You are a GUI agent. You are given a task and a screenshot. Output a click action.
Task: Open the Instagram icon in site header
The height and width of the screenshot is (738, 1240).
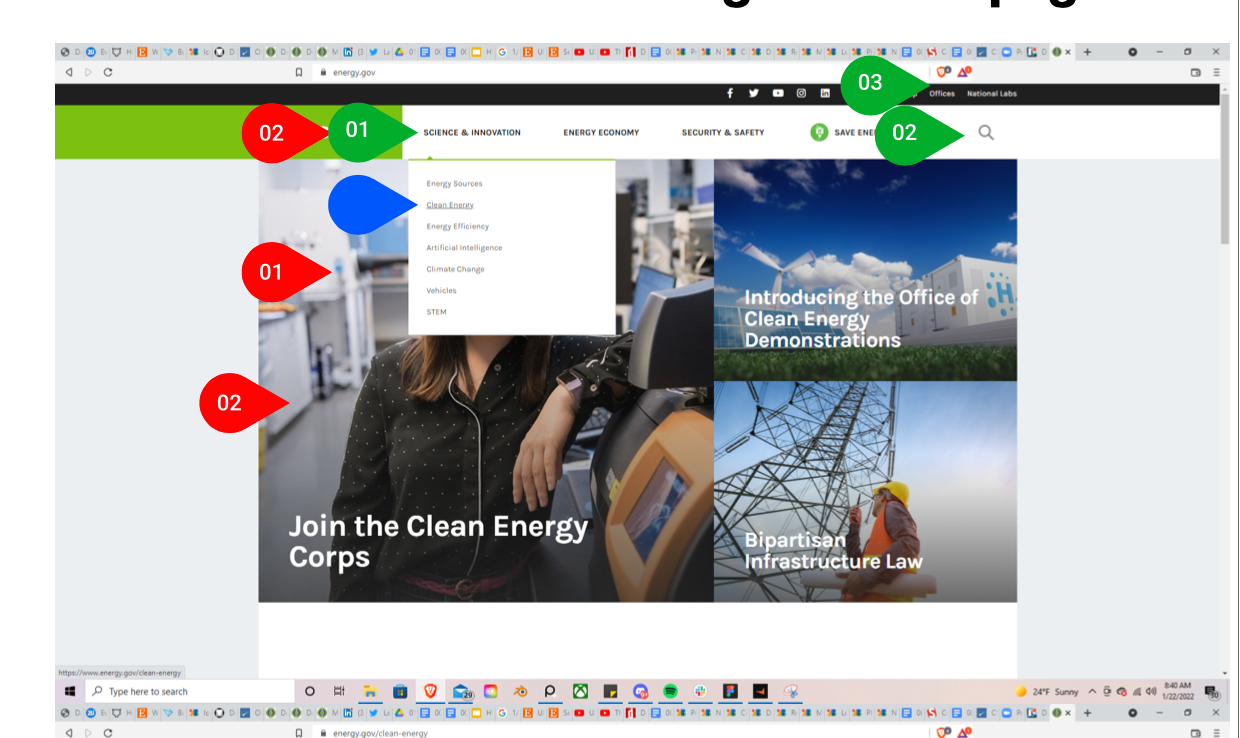tap(802, 93)
